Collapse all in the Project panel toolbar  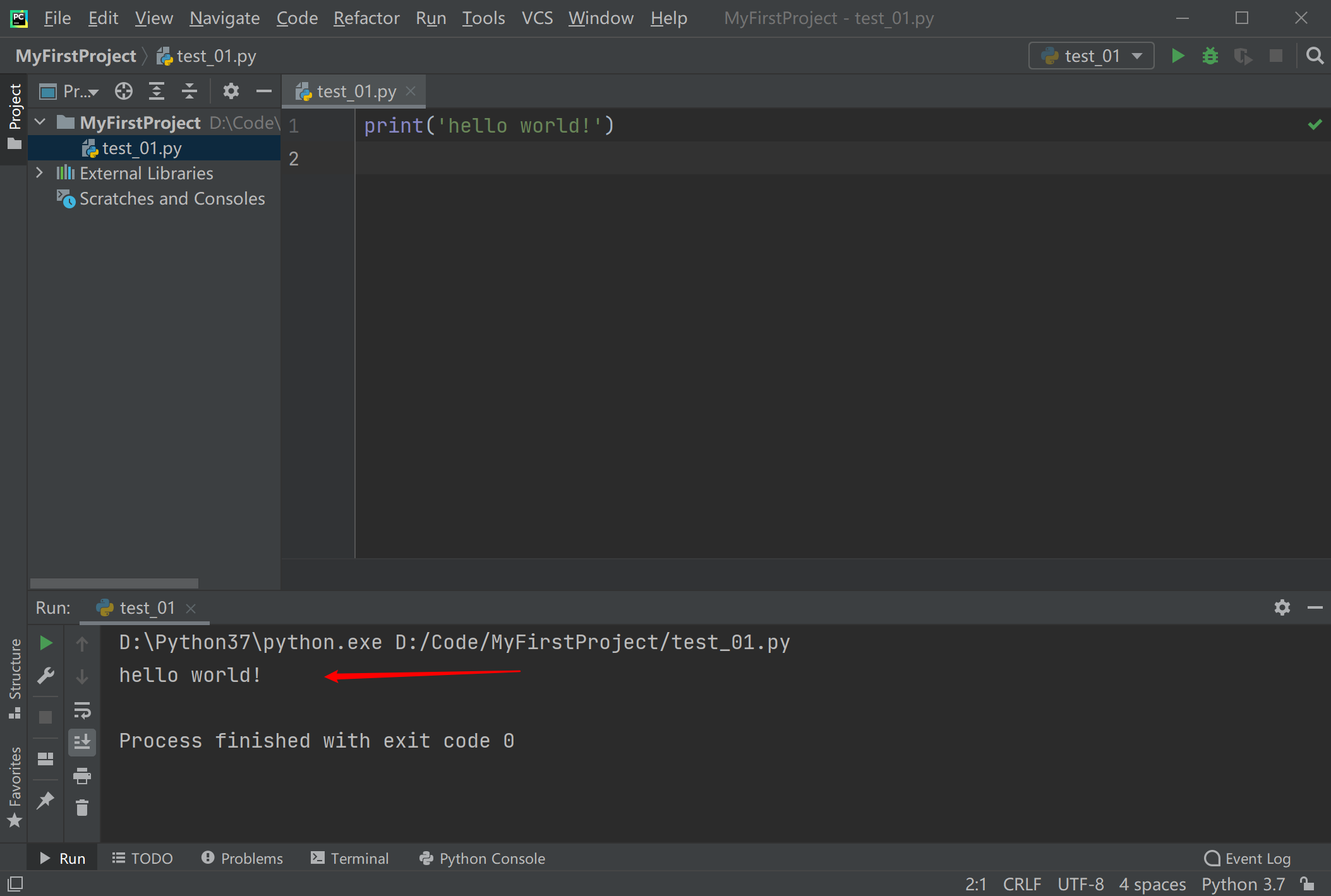189,92
